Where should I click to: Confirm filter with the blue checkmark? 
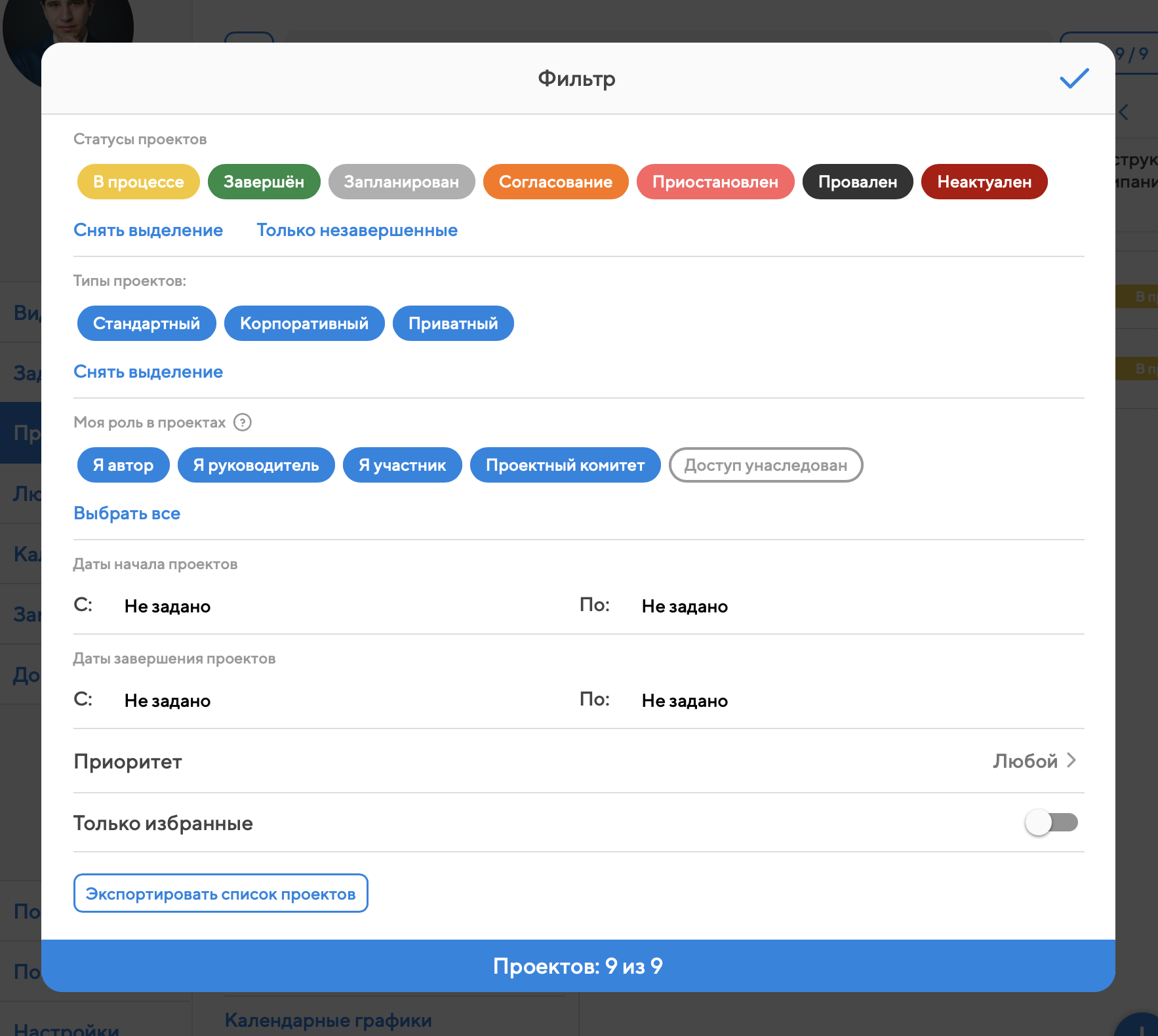[1074, 79]
